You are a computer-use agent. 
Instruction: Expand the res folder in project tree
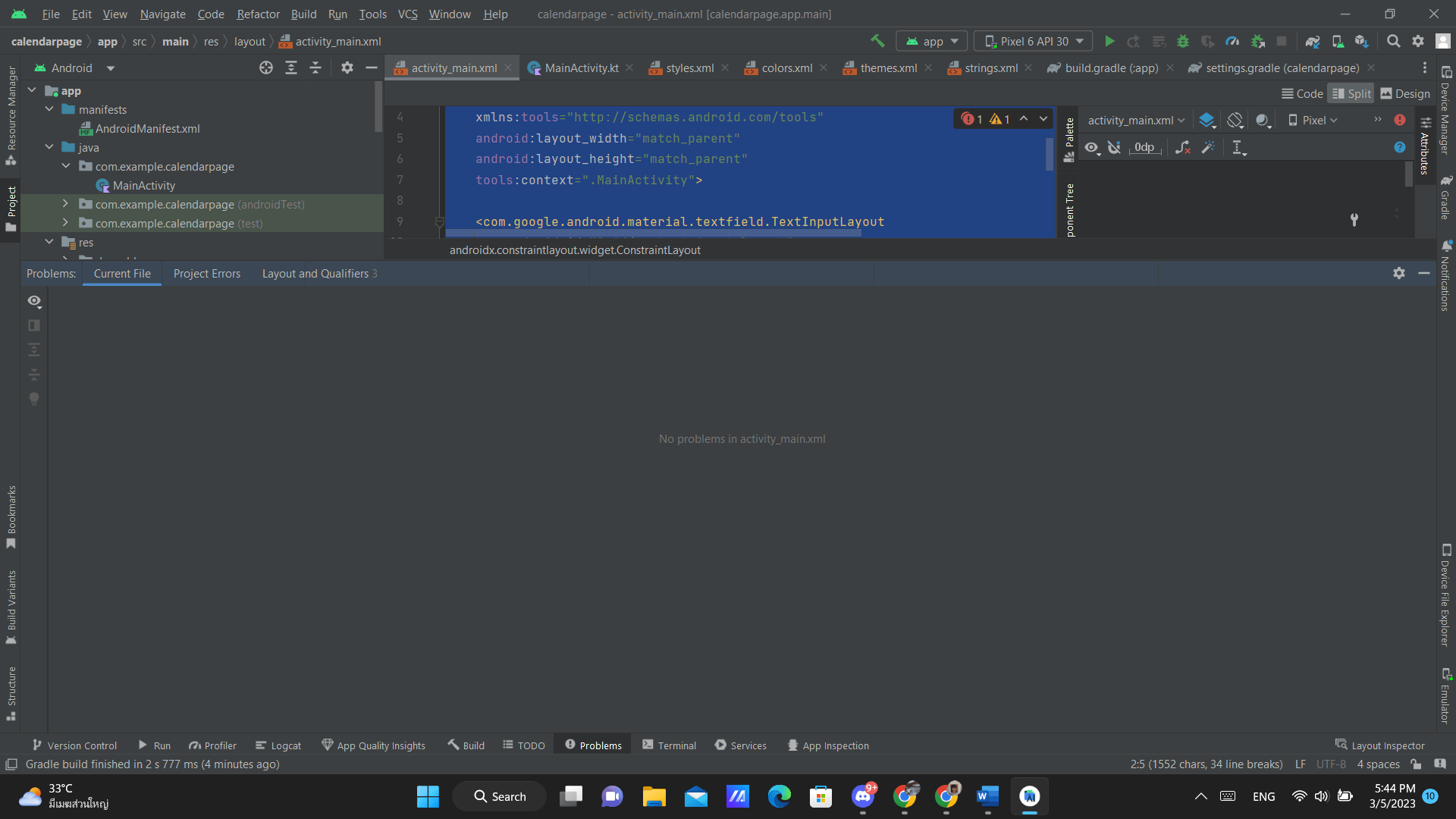click(x=49, y=242)
